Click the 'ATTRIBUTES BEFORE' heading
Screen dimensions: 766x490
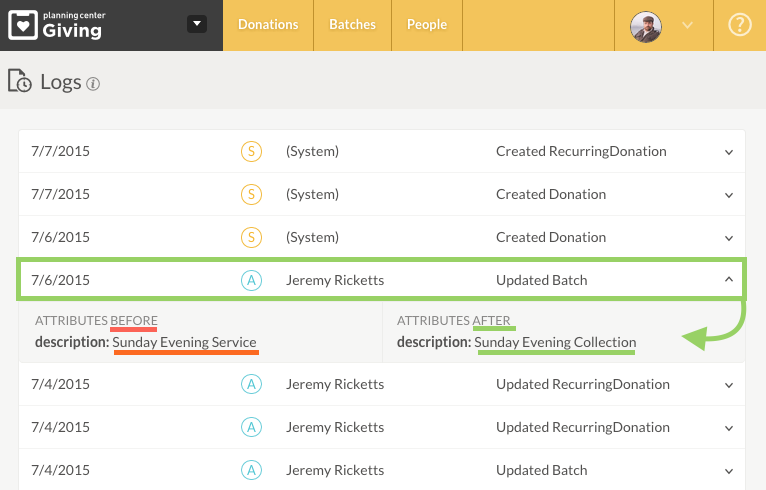pos(96,320)
